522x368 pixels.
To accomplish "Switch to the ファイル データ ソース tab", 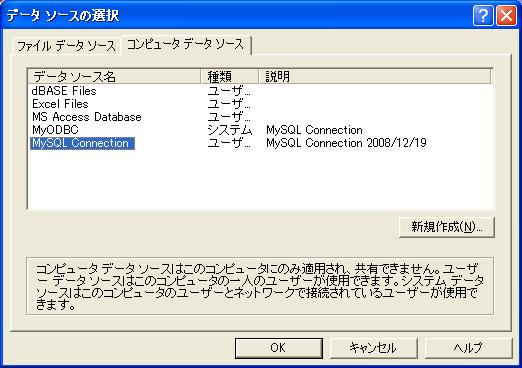I will tap(66, 46).
